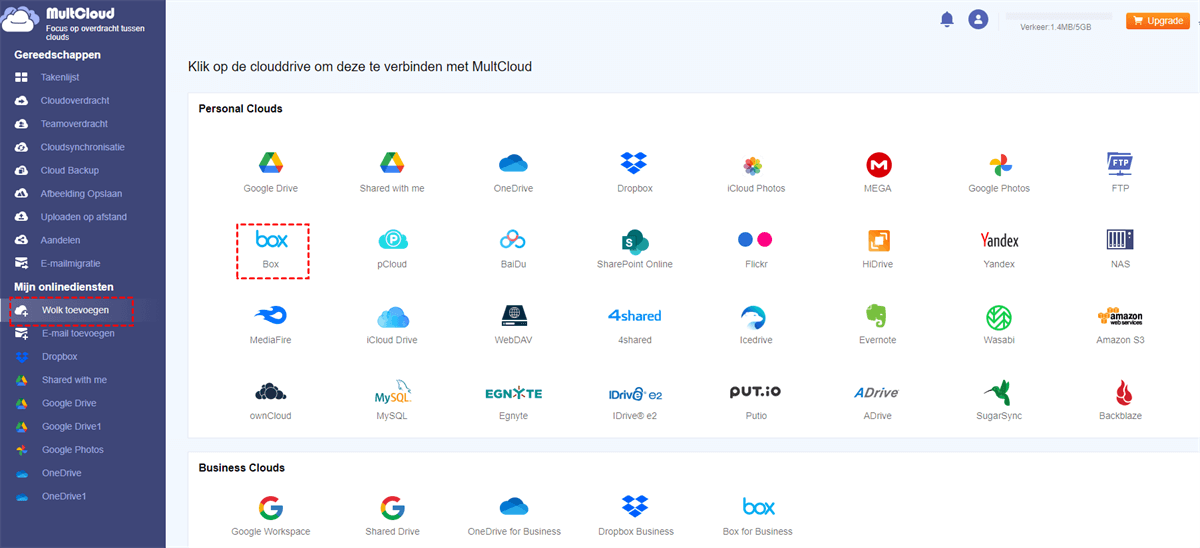Click the Box cloud icon

click(x=271, y=241)
